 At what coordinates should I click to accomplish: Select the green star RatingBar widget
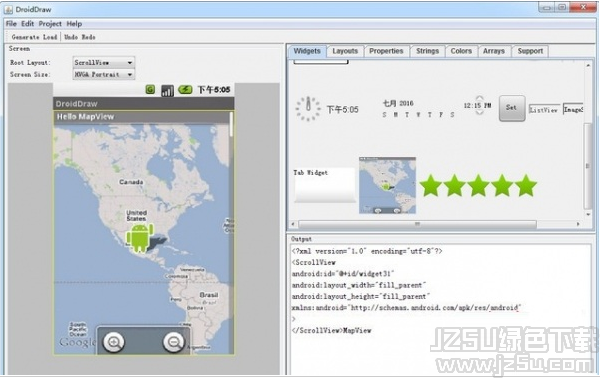478,186
